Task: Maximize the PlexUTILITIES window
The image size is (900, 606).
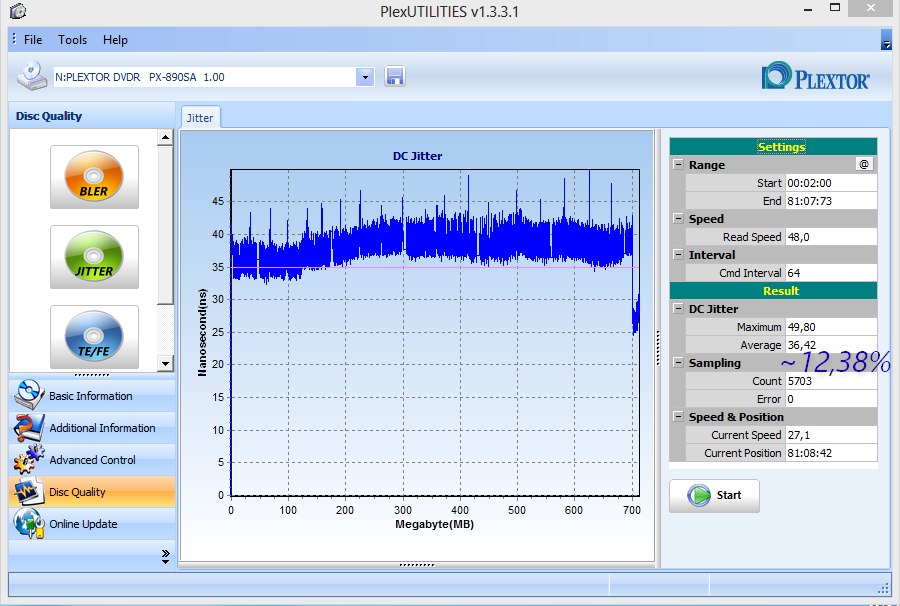Action: coord(835,8)
